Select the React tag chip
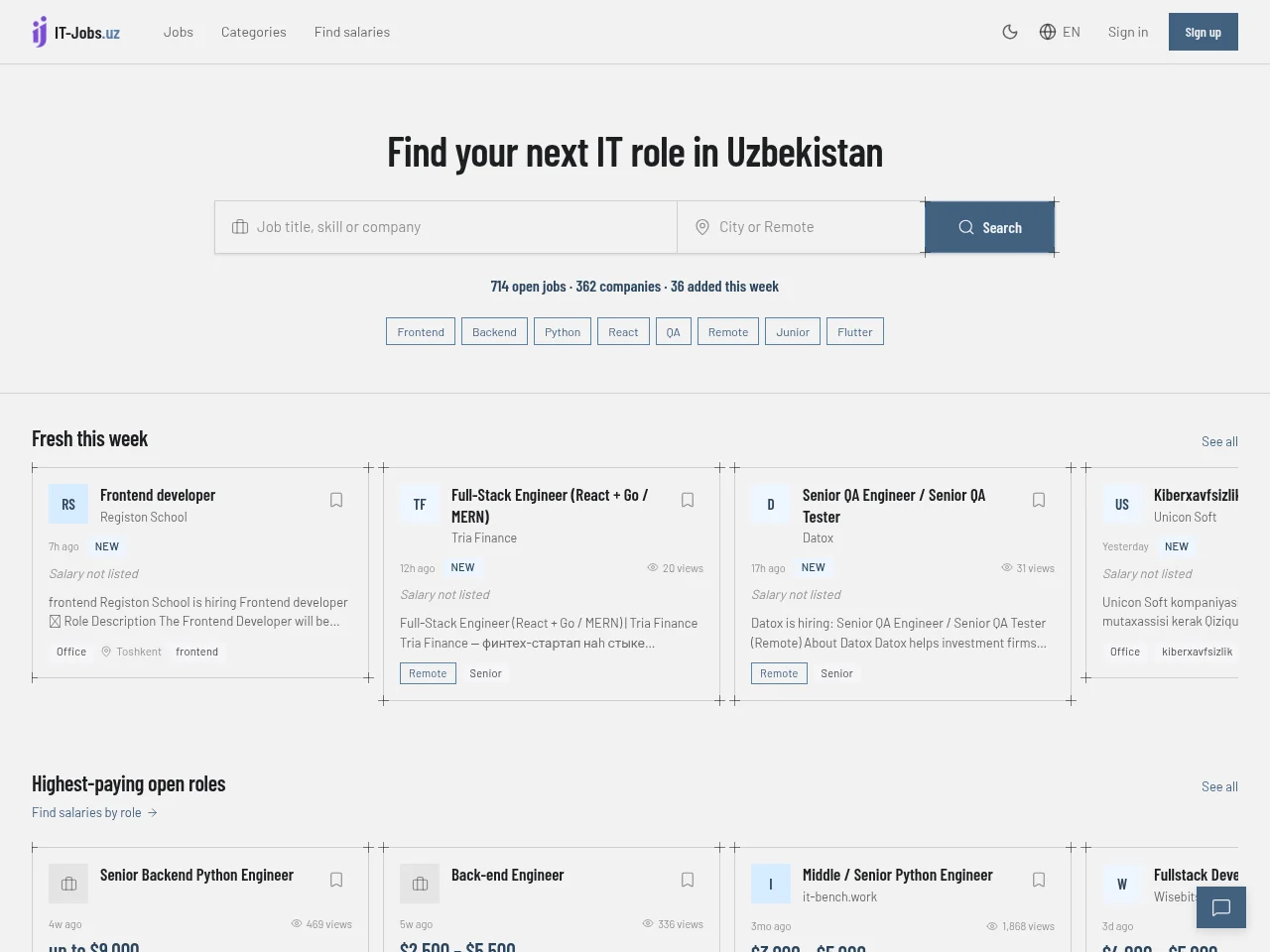This screenshot has height=952, width=1270. [623, 331]
